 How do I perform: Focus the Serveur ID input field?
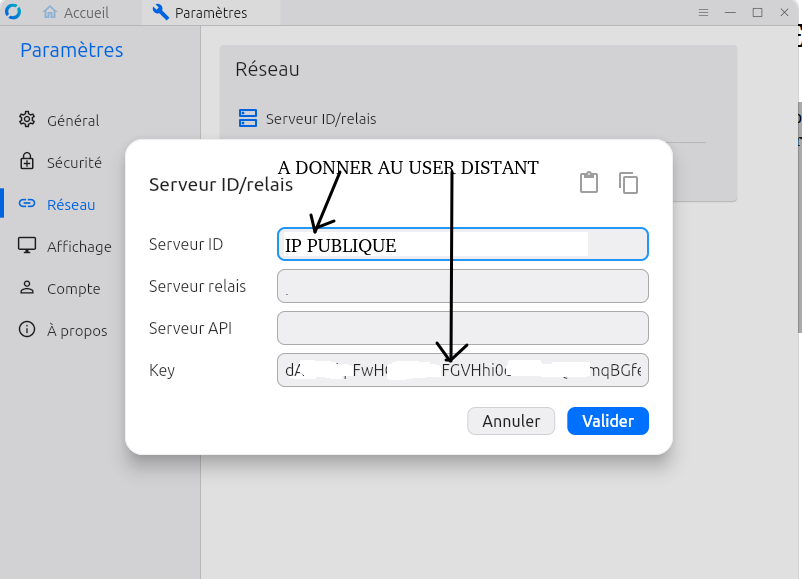[x=463, y=244]
